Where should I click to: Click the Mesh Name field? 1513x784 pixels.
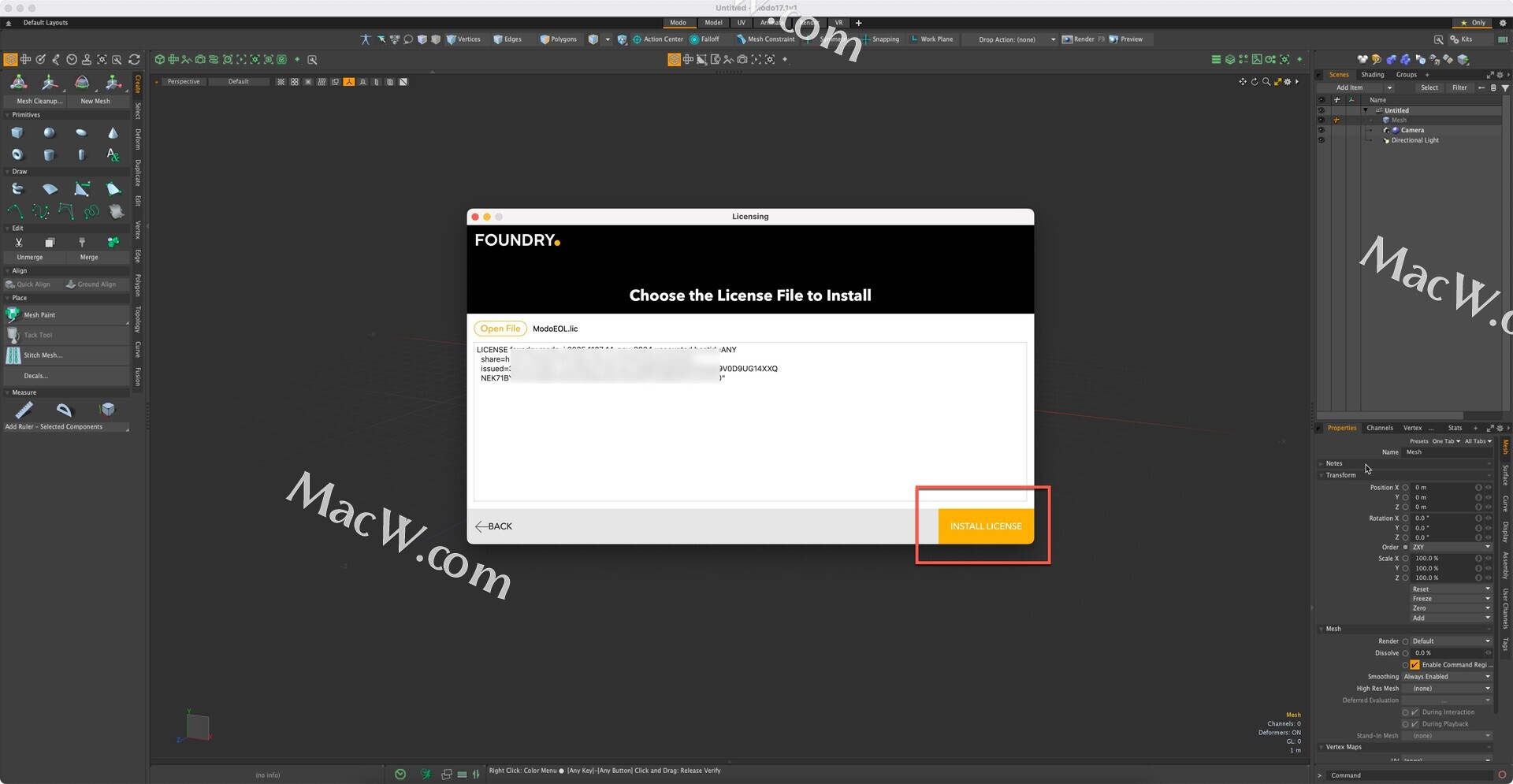[x=1448, y=452]
